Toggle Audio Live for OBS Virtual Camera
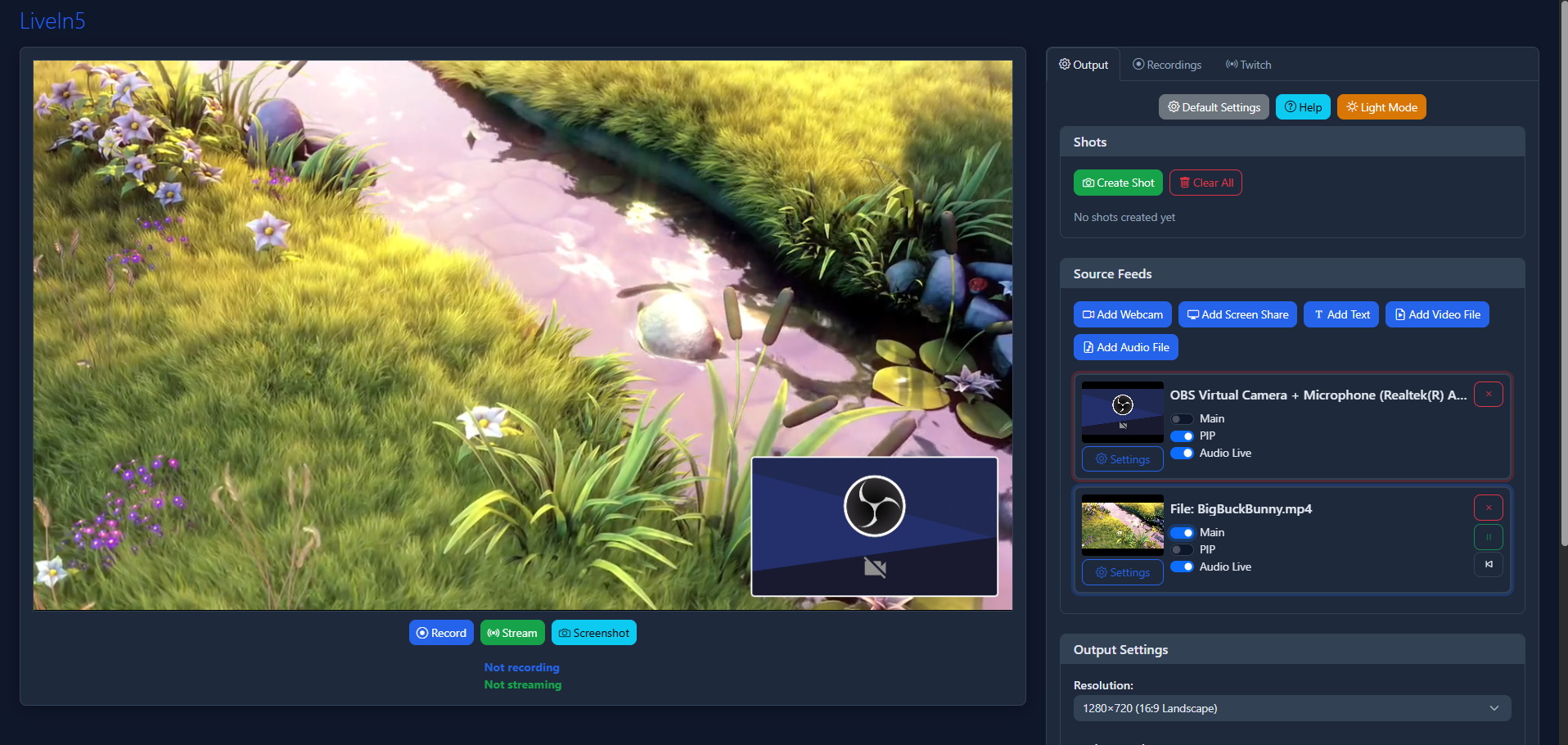This screenshot has height=745, width=1568. click(1182, 454)
